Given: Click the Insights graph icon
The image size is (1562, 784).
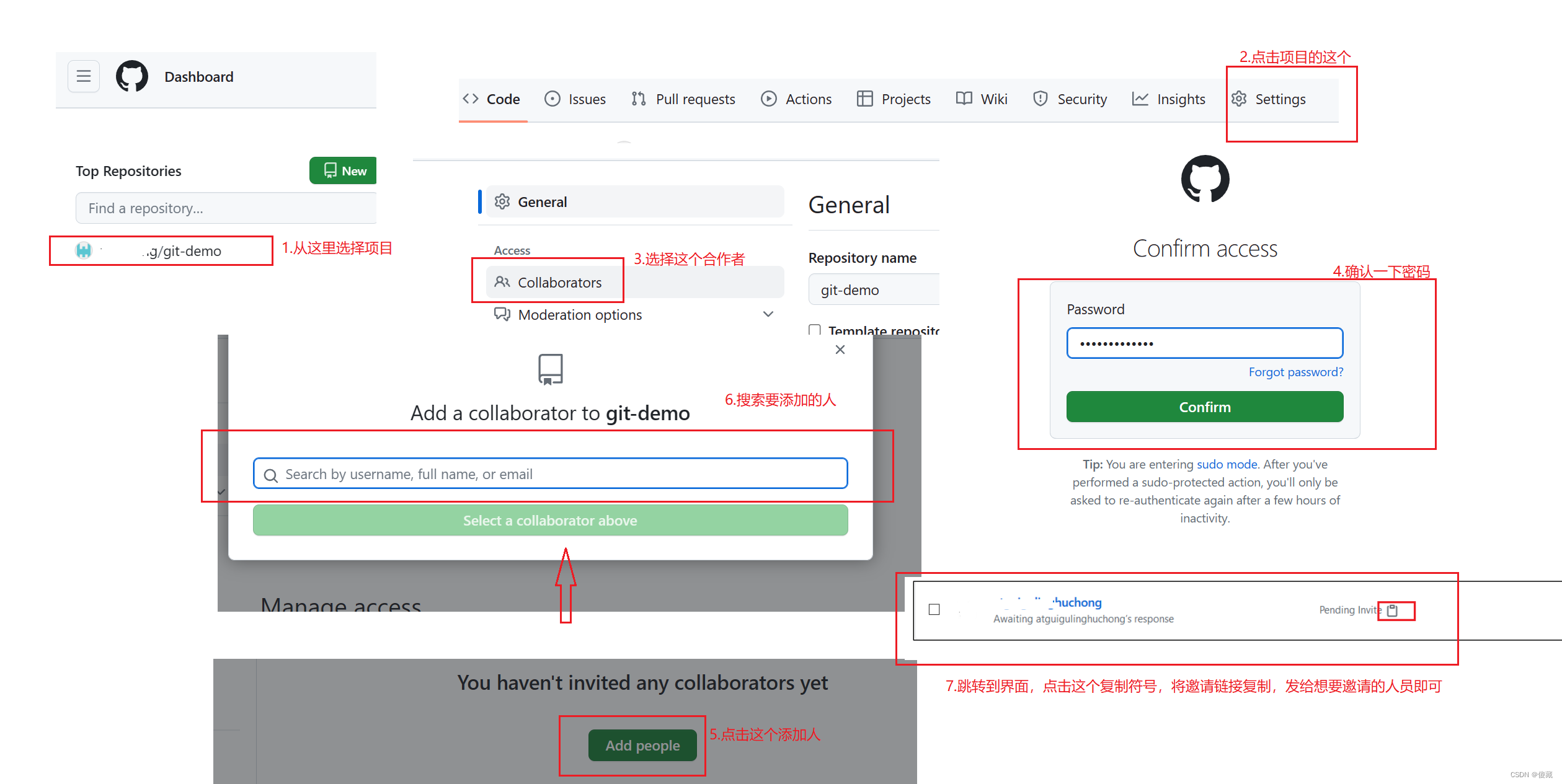Looking at the screenshot, I should [x=1140, y=99].
